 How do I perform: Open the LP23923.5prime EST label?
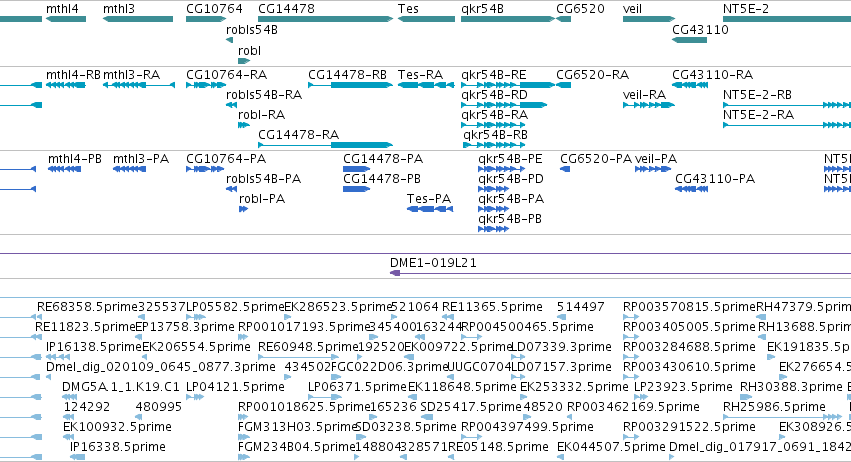point(683,387)
